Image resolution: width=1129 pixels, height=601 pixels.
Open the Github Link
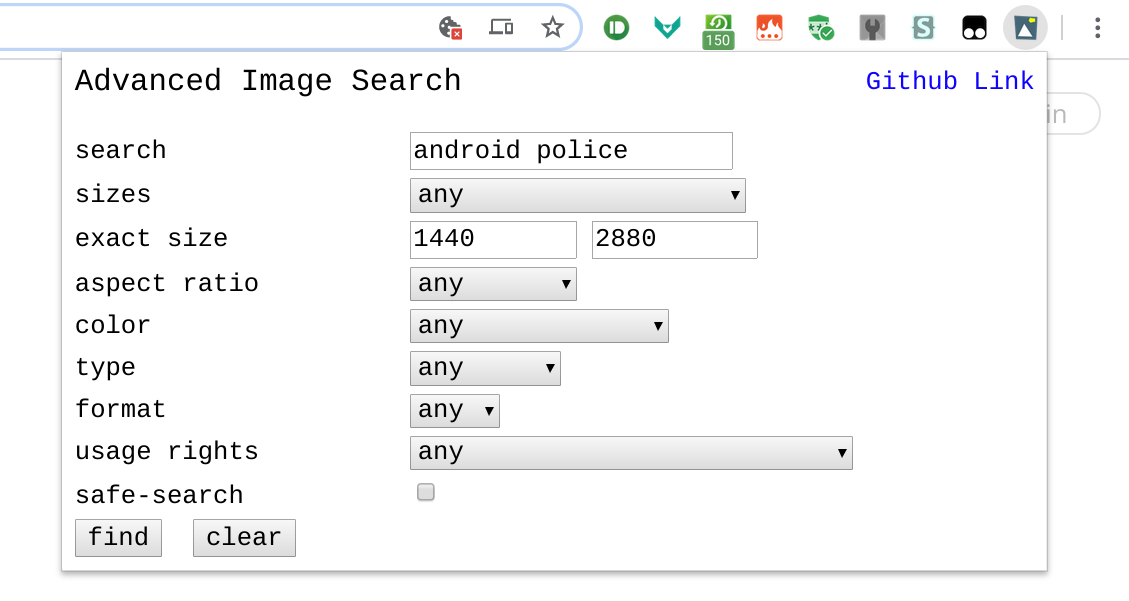click(x=950, y=81)
